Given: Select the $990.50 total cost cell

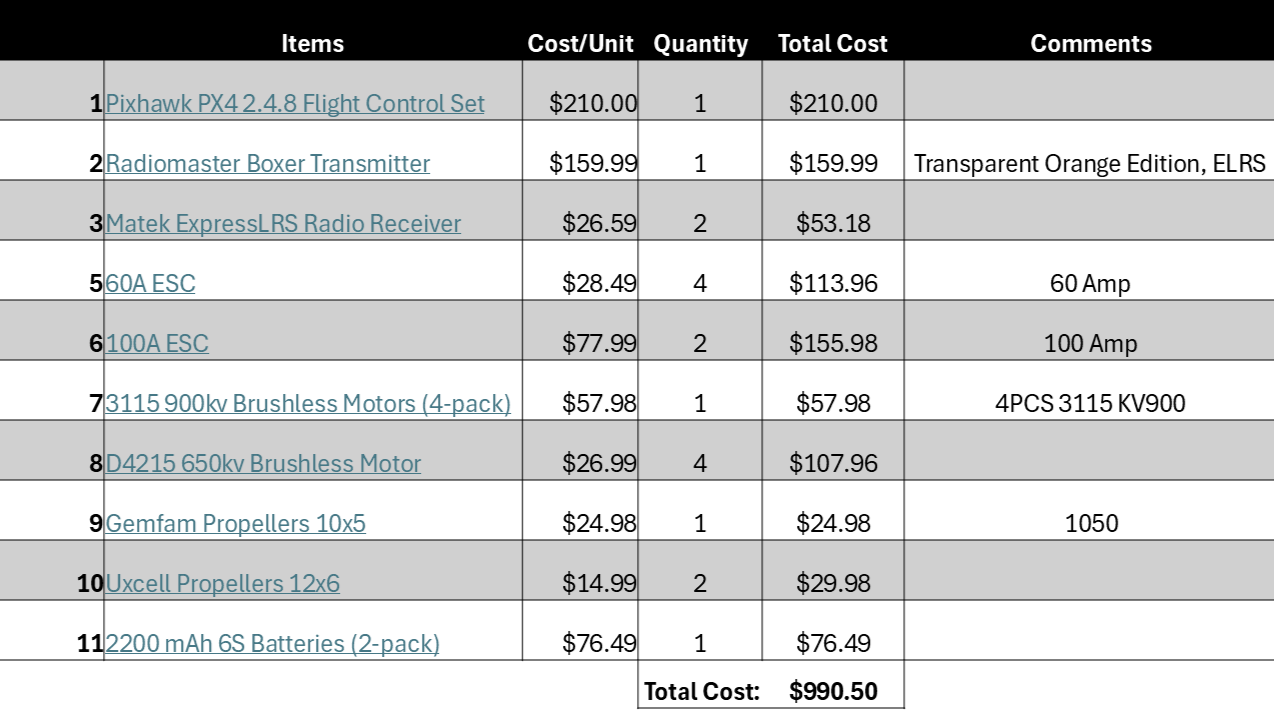Looking at the screenshot, I should coord(833,691).
